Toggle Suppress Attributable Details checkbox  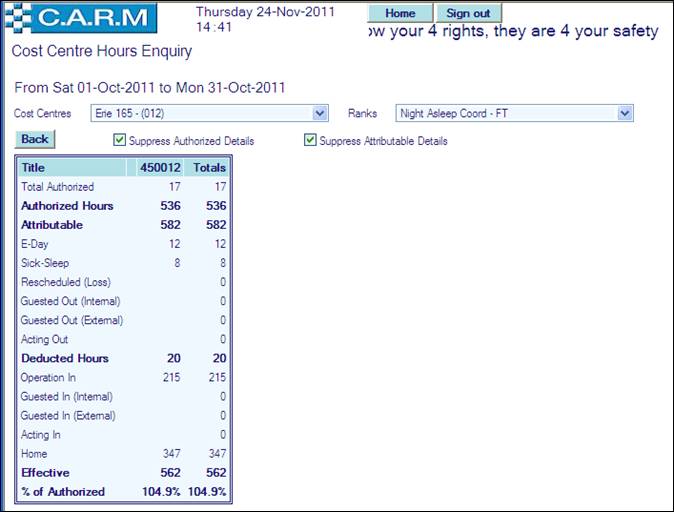coord(310,141)
